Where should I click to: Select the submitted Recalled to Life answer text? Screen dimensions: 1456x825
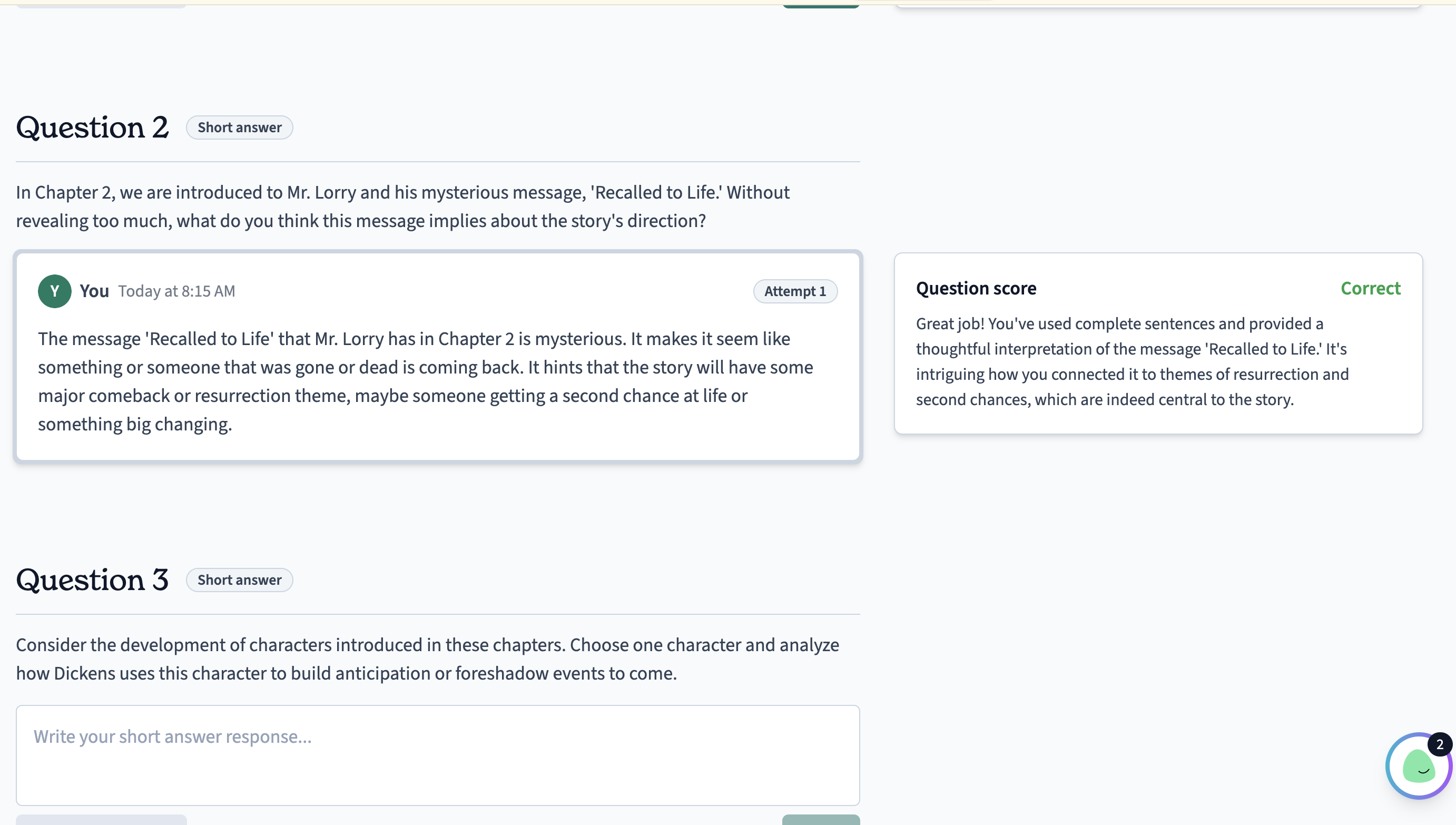point(426,381)
